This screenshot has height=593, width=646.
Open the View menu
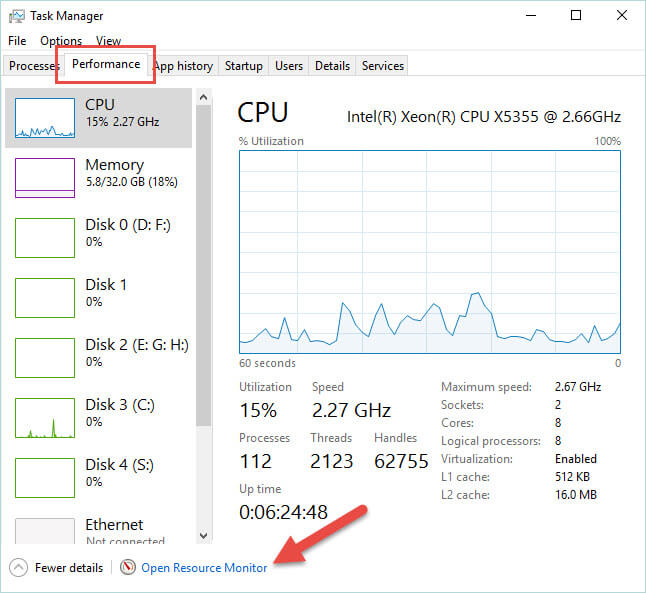click(x=108, y=41)
